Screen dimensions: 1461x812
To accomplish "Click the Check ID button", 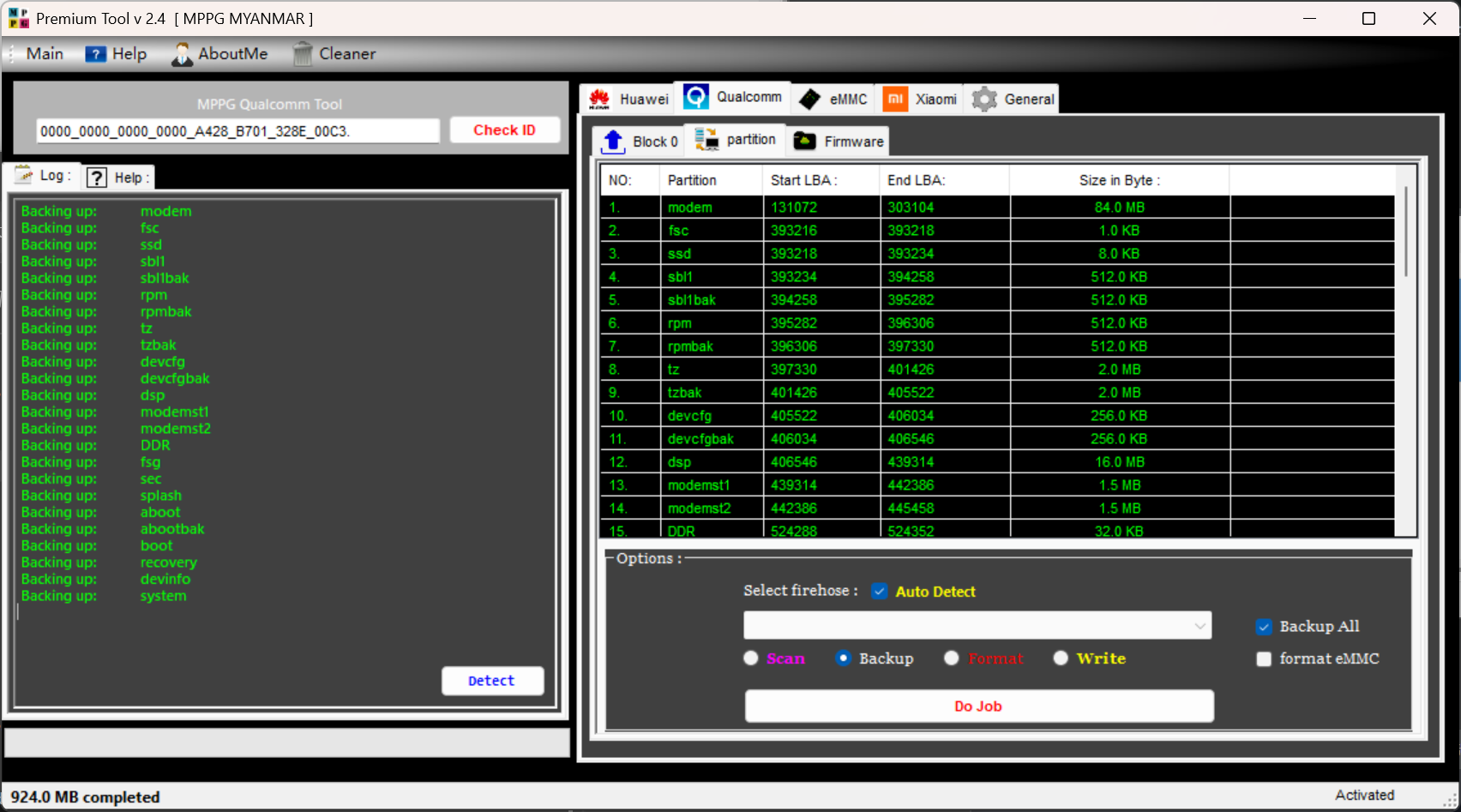I will (504, 130).
